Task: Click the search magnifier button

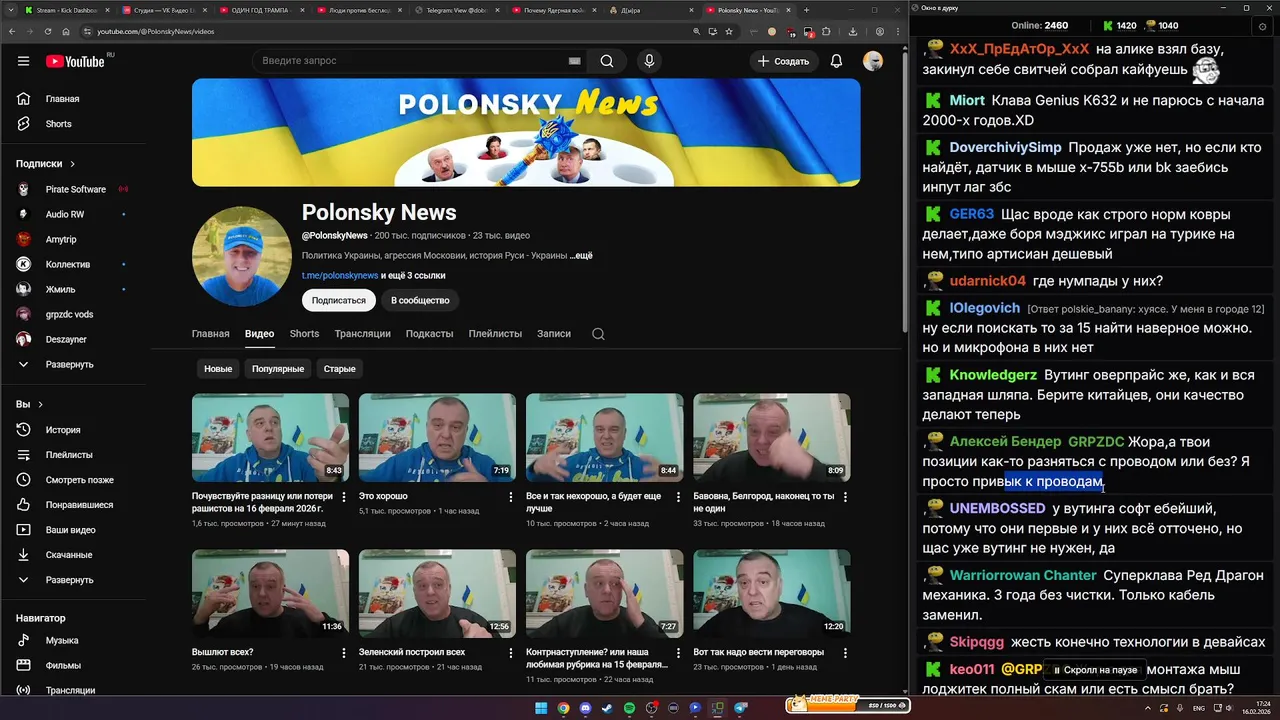Action: 607,61
